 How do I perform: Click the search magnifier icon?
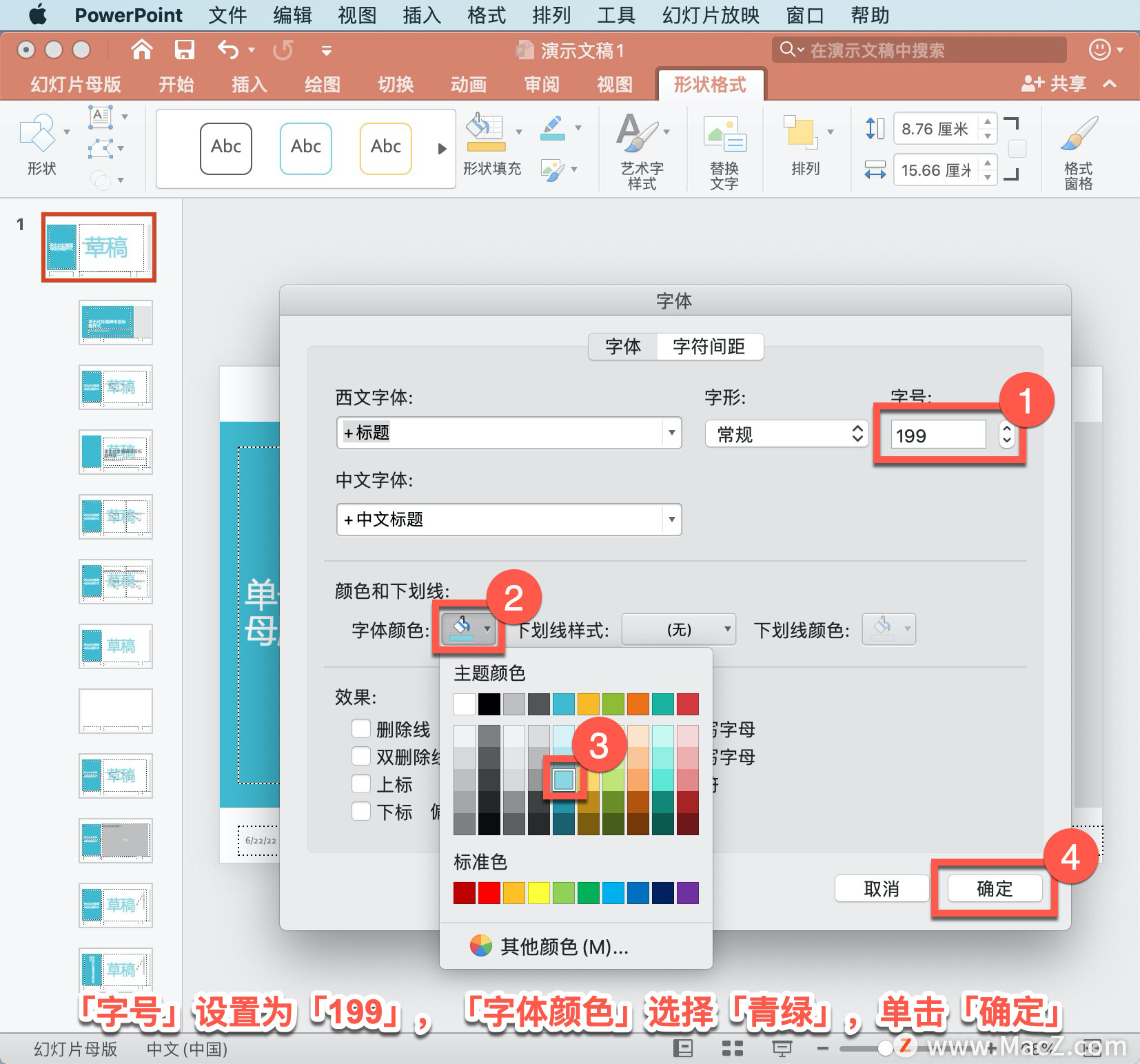point(787,50)
